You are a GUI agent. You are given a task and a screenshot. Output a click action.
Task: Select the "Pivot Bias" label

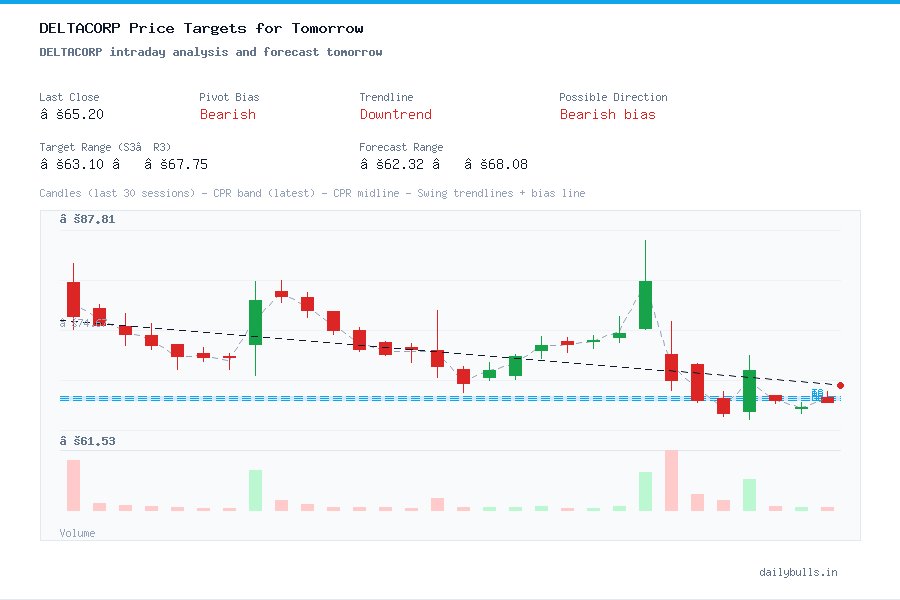click(x=229, y=97)
